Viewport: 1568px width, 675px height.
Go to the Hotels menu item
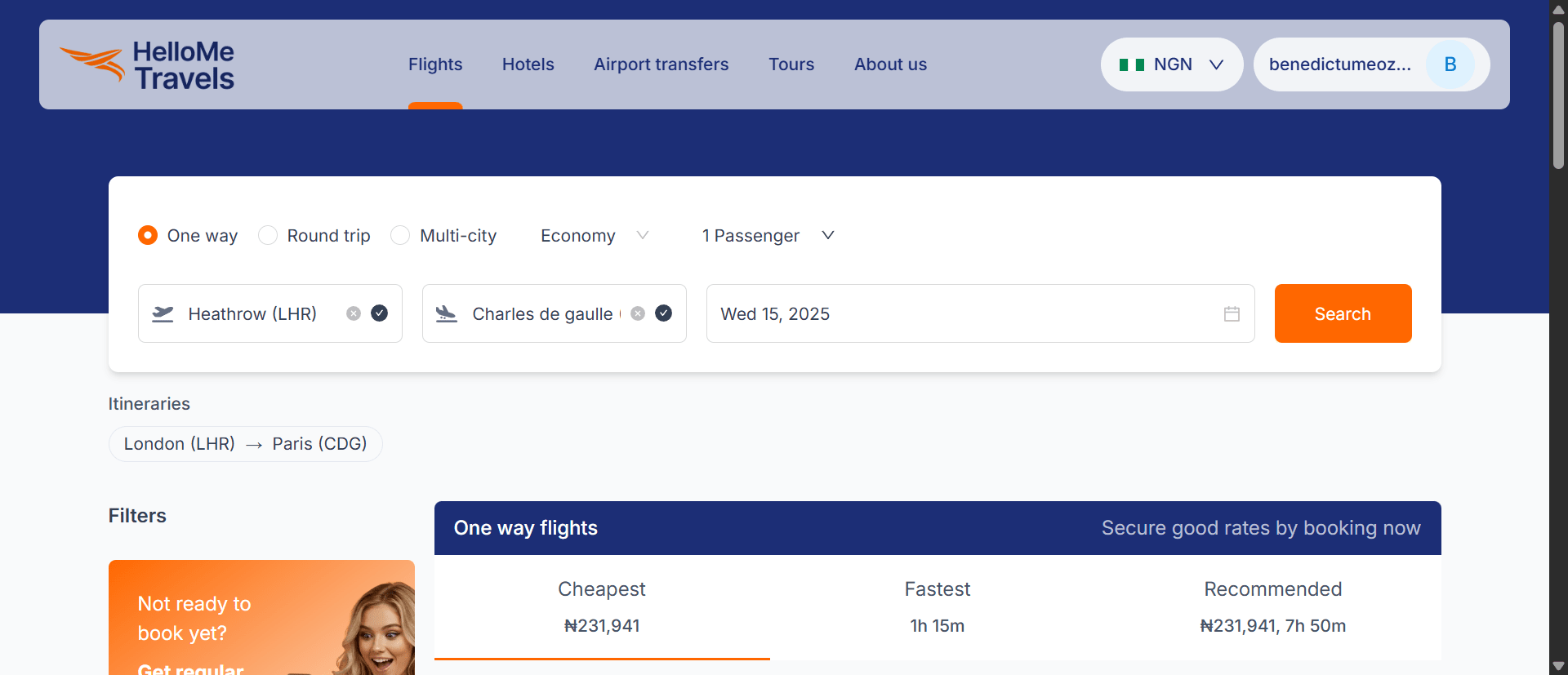click(x=528, y=64)
